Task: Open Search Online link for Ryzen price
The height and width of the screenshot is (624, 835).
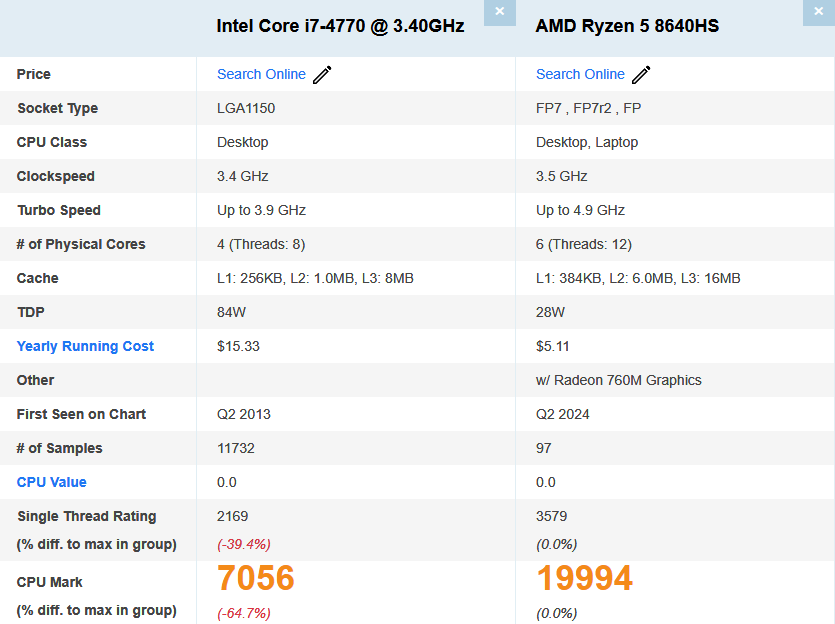Action: click(x=580, y=74)
